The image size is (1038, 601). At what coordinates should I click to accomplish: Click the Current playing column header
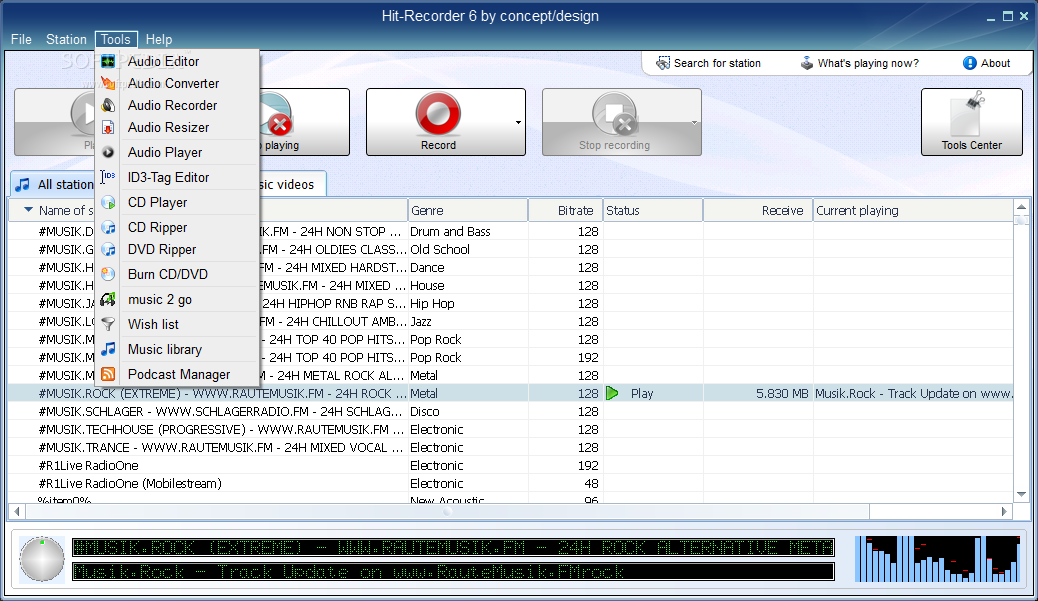tap(913, 210)
